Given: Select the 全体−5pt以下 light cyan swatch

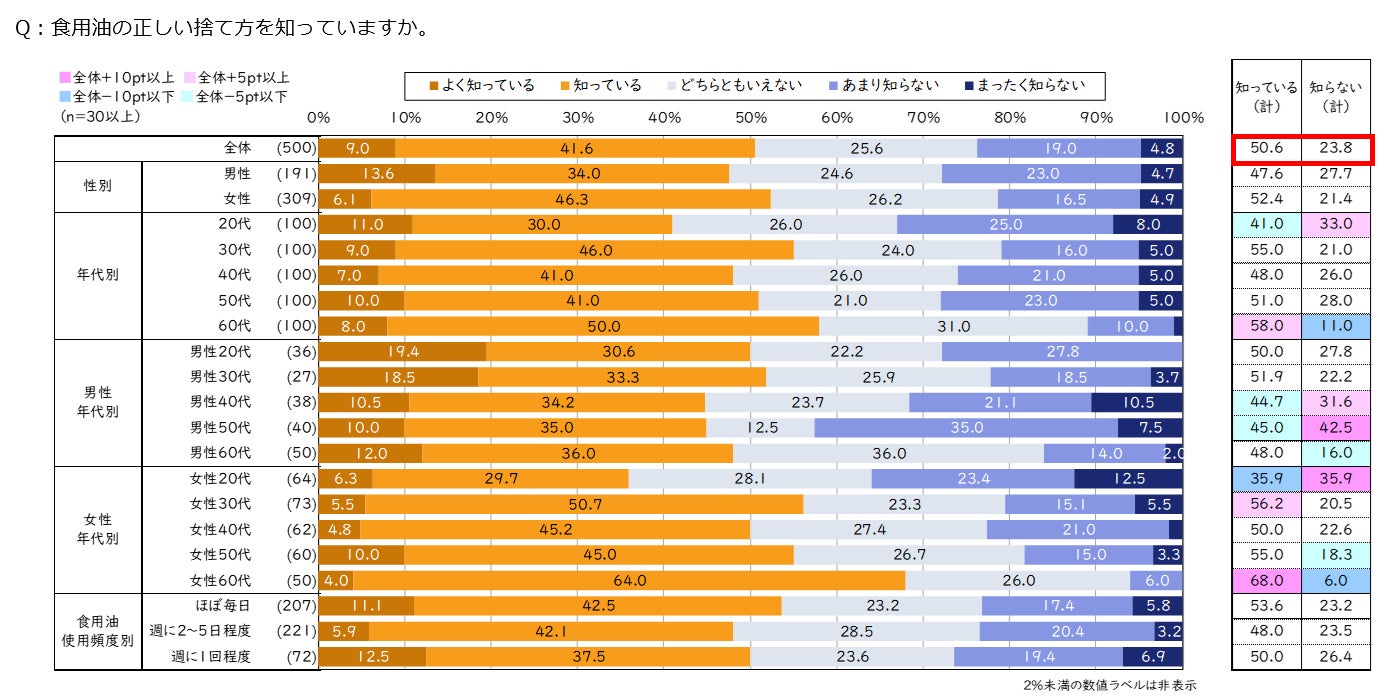Looking at the screenshot, I should [x=189, y=97].
